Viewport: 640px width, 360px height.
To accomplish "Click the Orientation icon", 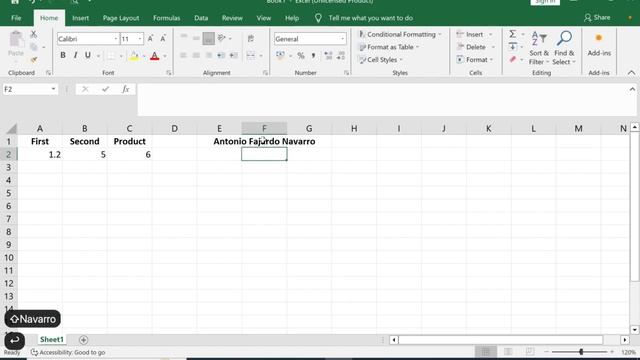I will pyautogui.click(x=222, y=38).
